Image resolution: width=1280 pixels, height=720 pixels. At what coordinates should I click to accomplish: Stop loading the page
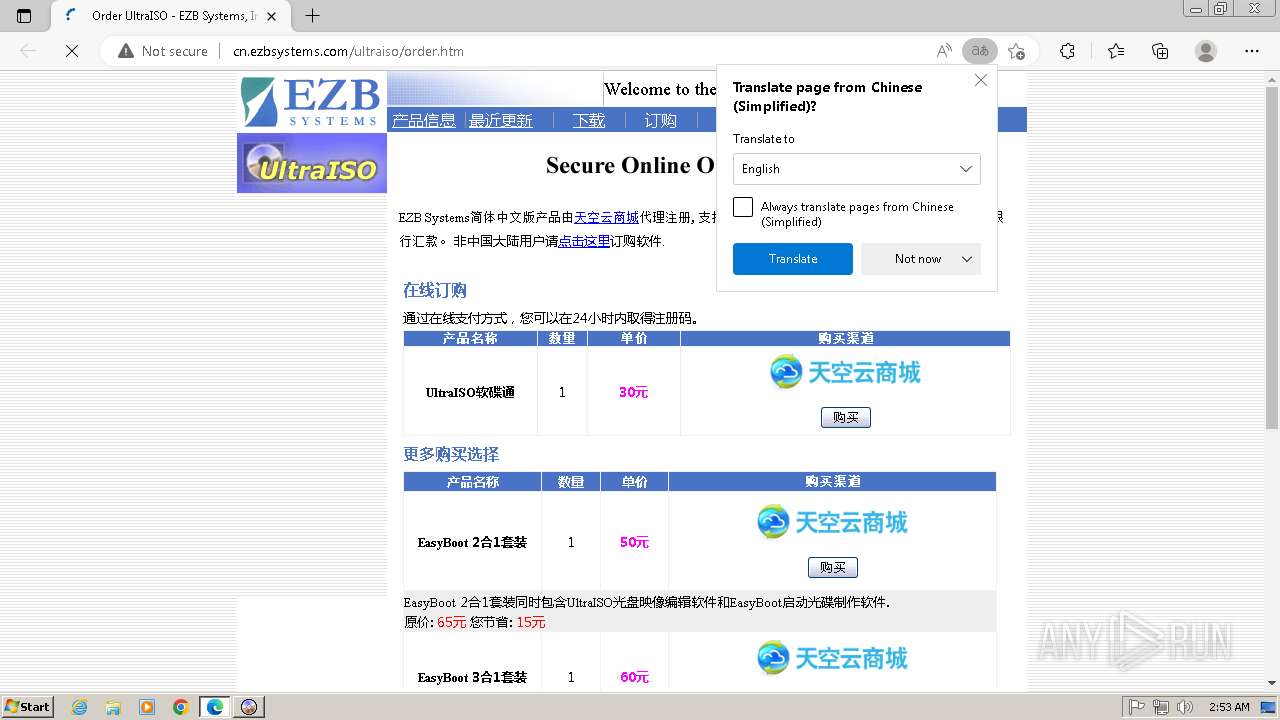(x=72, y=51)
